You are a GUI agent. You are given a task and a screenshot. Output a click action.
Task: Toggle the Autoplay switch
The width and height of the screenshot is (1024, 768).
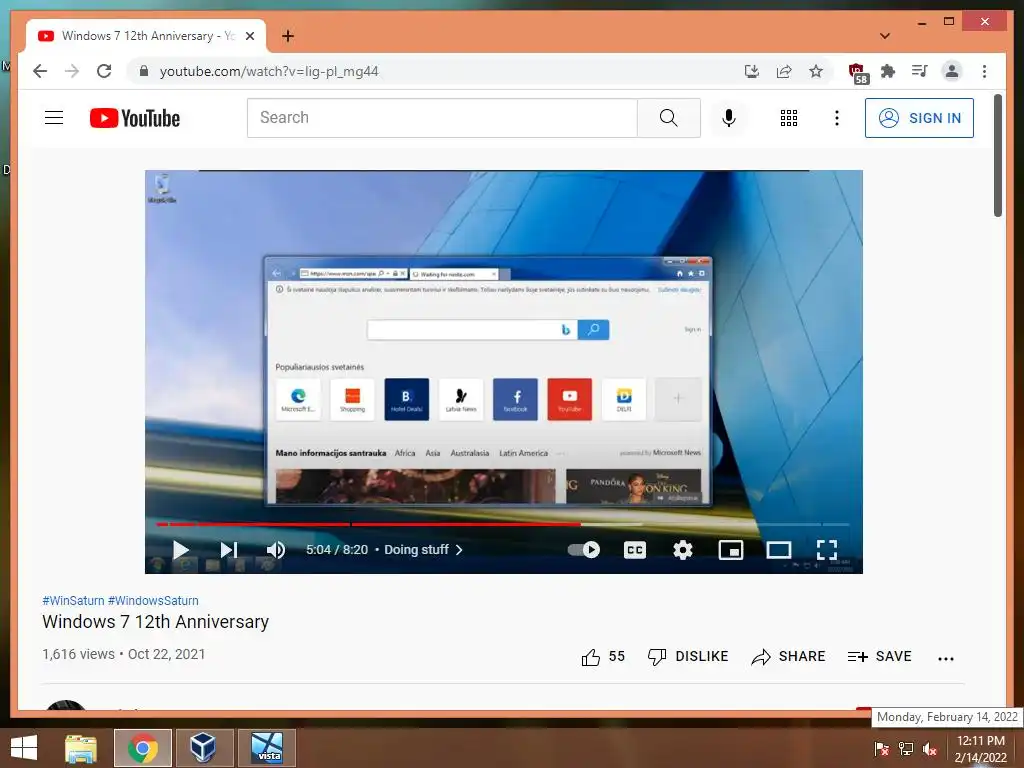click(583, 550)
